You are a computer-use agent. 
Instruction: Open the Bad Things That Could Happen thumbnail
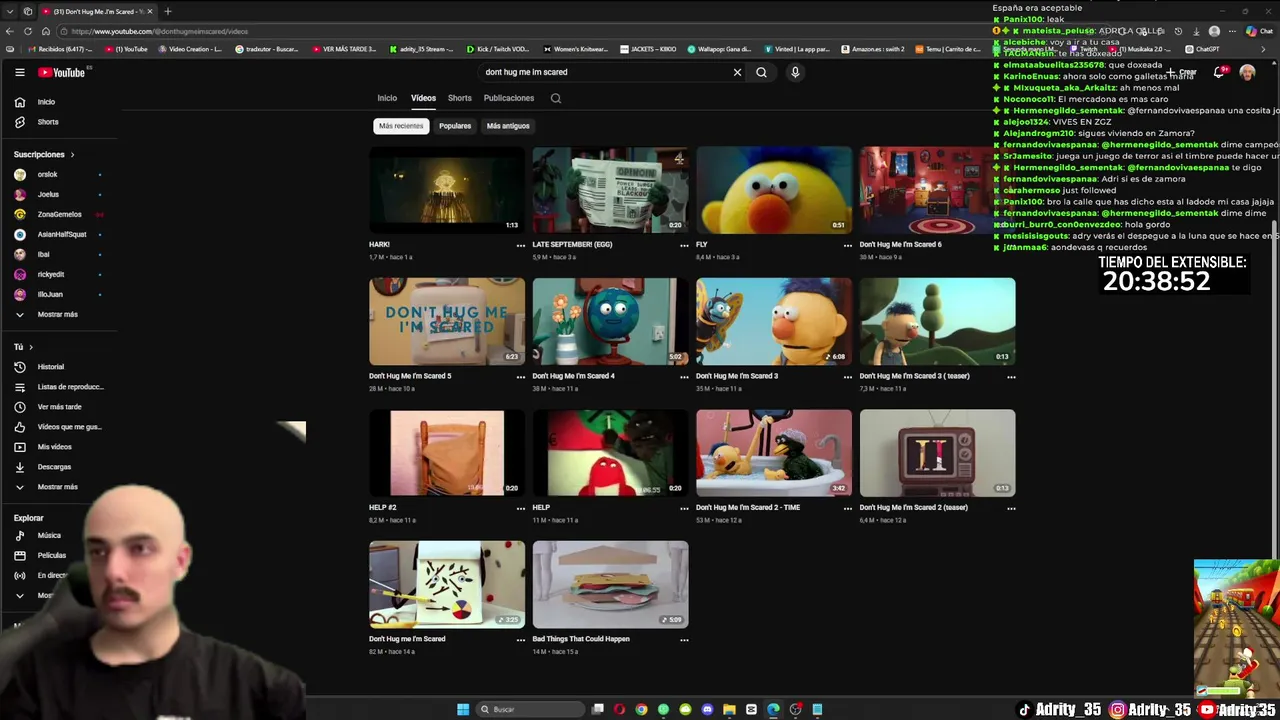coord(610,585)
